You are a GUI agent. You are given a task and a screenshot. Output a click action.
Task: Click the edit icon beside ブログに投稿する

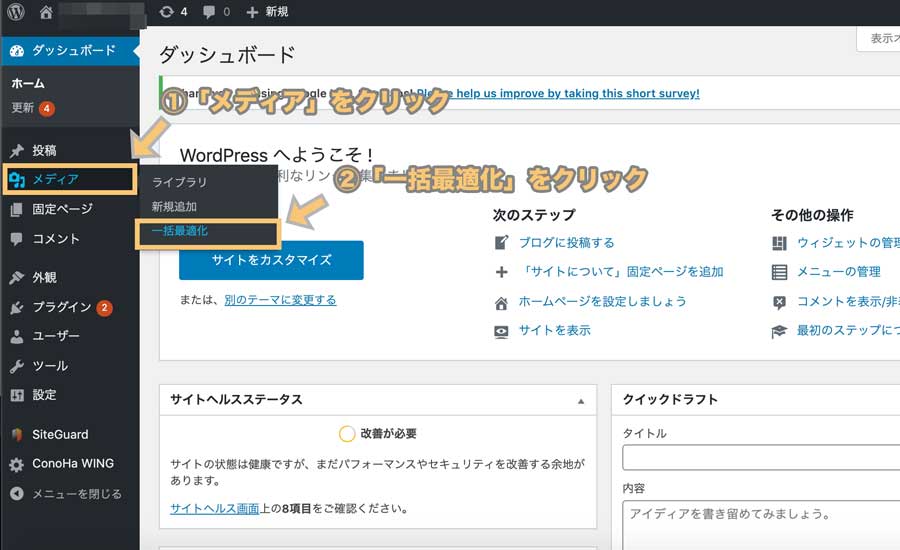click(501, 242)
